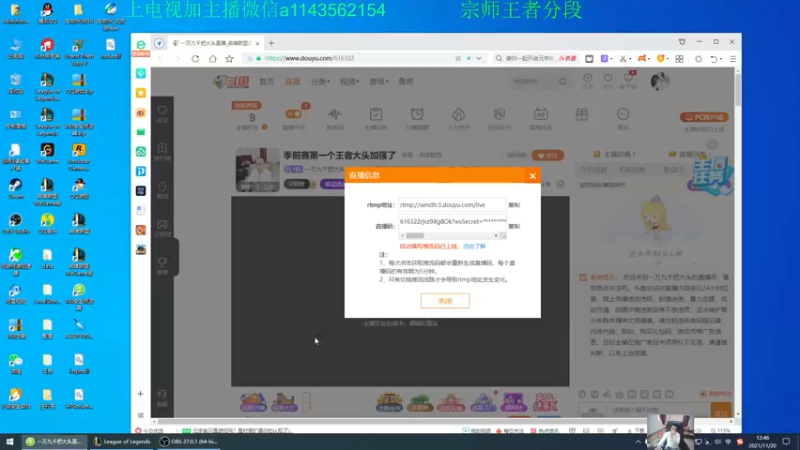Click the streamer room thumbnail image
This screenshot has width=800, height=450.
257,170
